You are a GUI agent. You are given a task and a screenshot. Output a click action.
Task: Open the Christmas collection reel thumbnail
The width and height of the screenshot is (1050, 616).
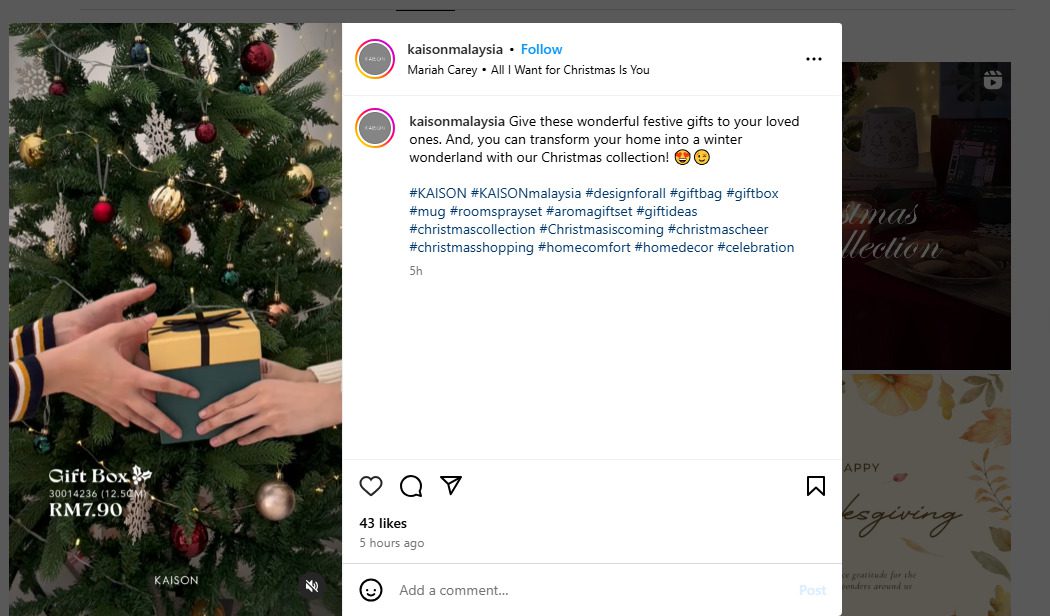tap(926, 215)
